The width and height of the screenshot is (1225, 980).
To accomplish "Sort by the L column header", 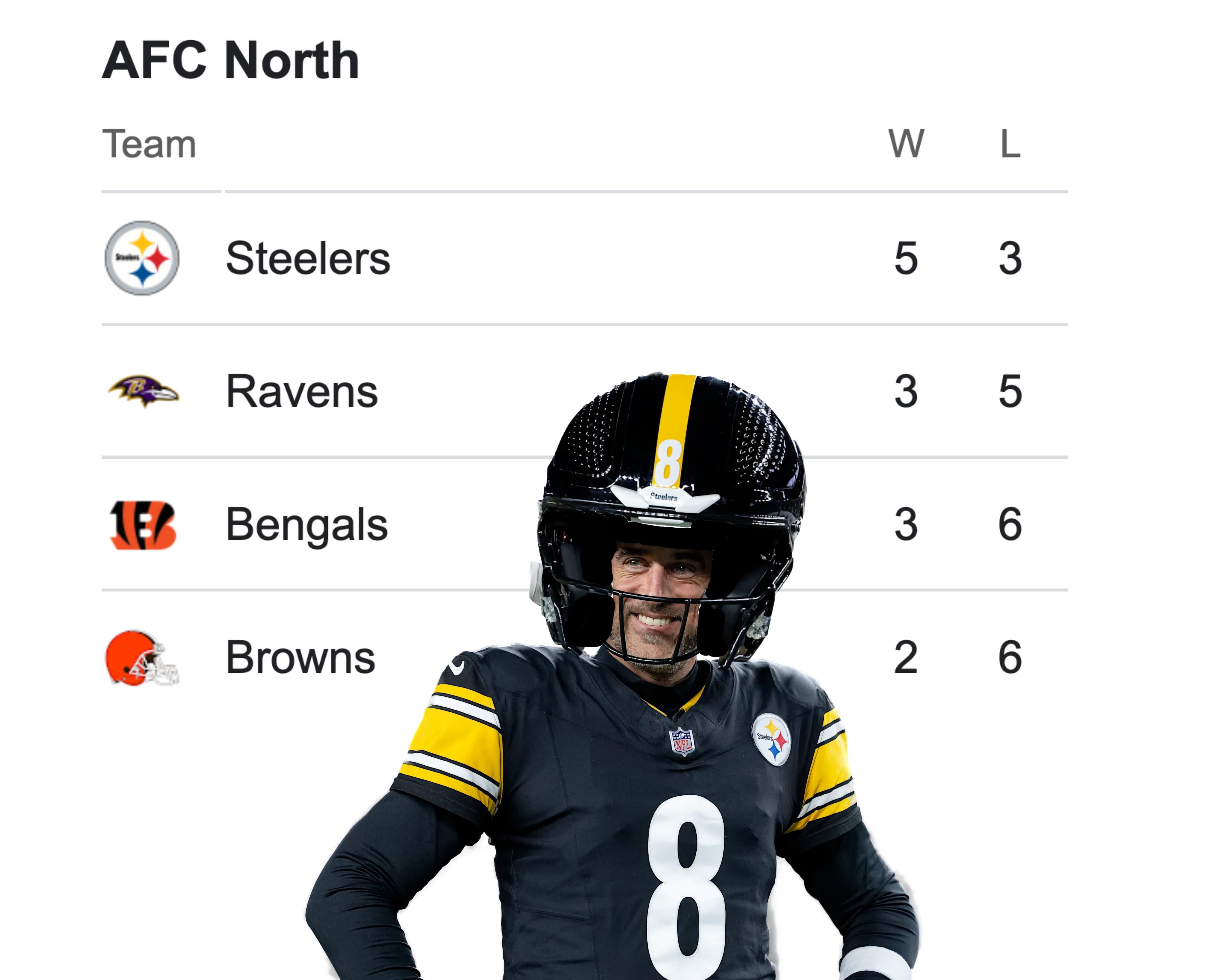I will point(1010,144).
